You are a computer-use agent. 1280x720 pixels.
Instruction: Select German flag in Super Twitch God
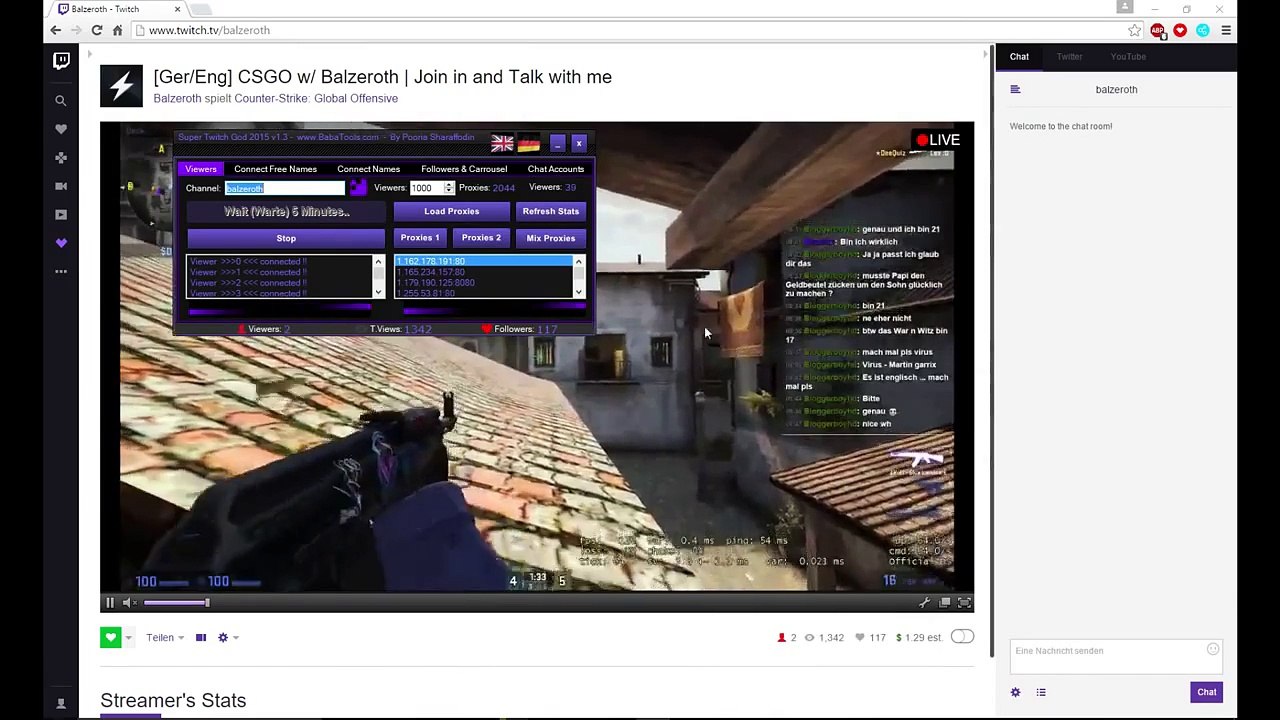529,144
